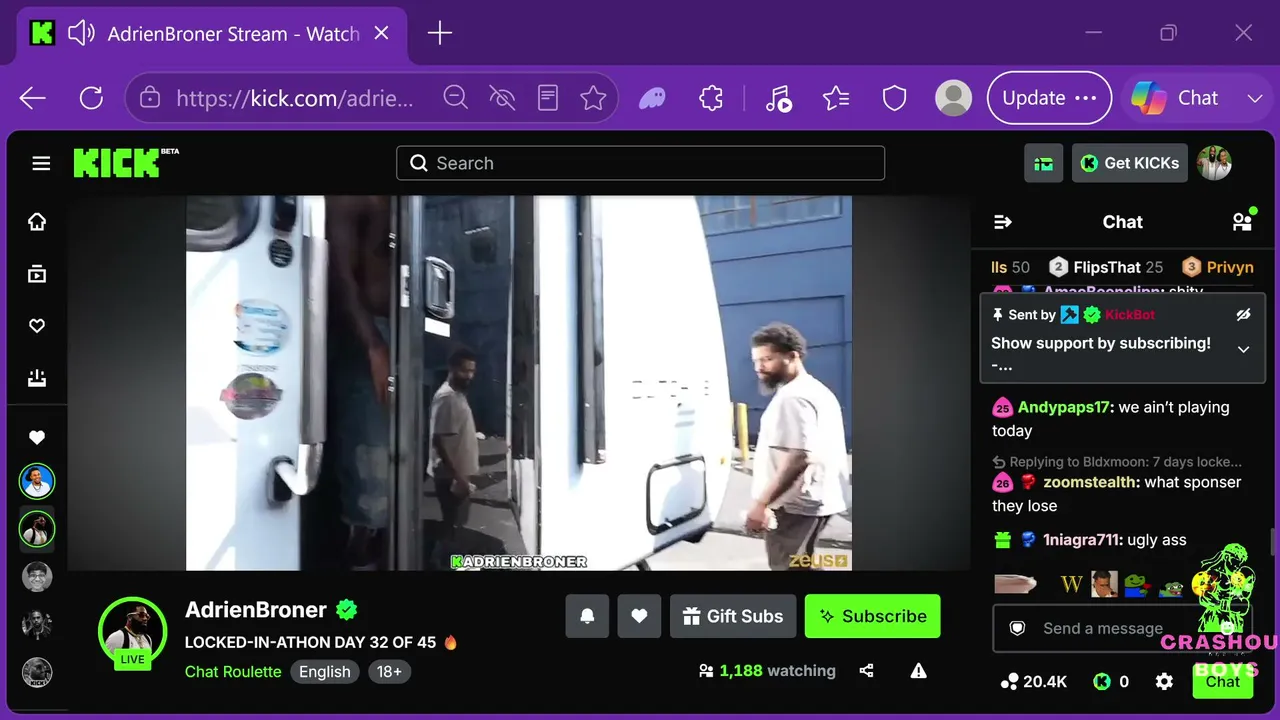Screen dimensions: 1280x720
Task: Click the Andypaps17 username in chat
Action: [1064, 407]
